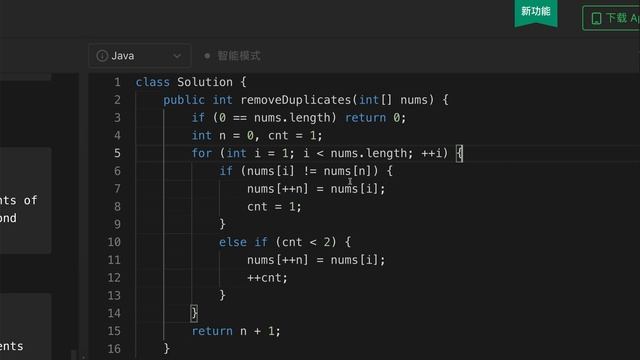This screenshot has height=360, width=640.
Task: Click the language dropdown chevron arrow
Action: pos(177,56)
